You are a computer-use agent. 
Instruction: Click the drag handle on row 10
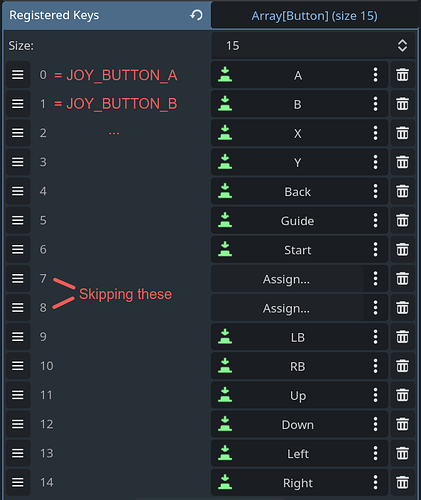(18, 366)
